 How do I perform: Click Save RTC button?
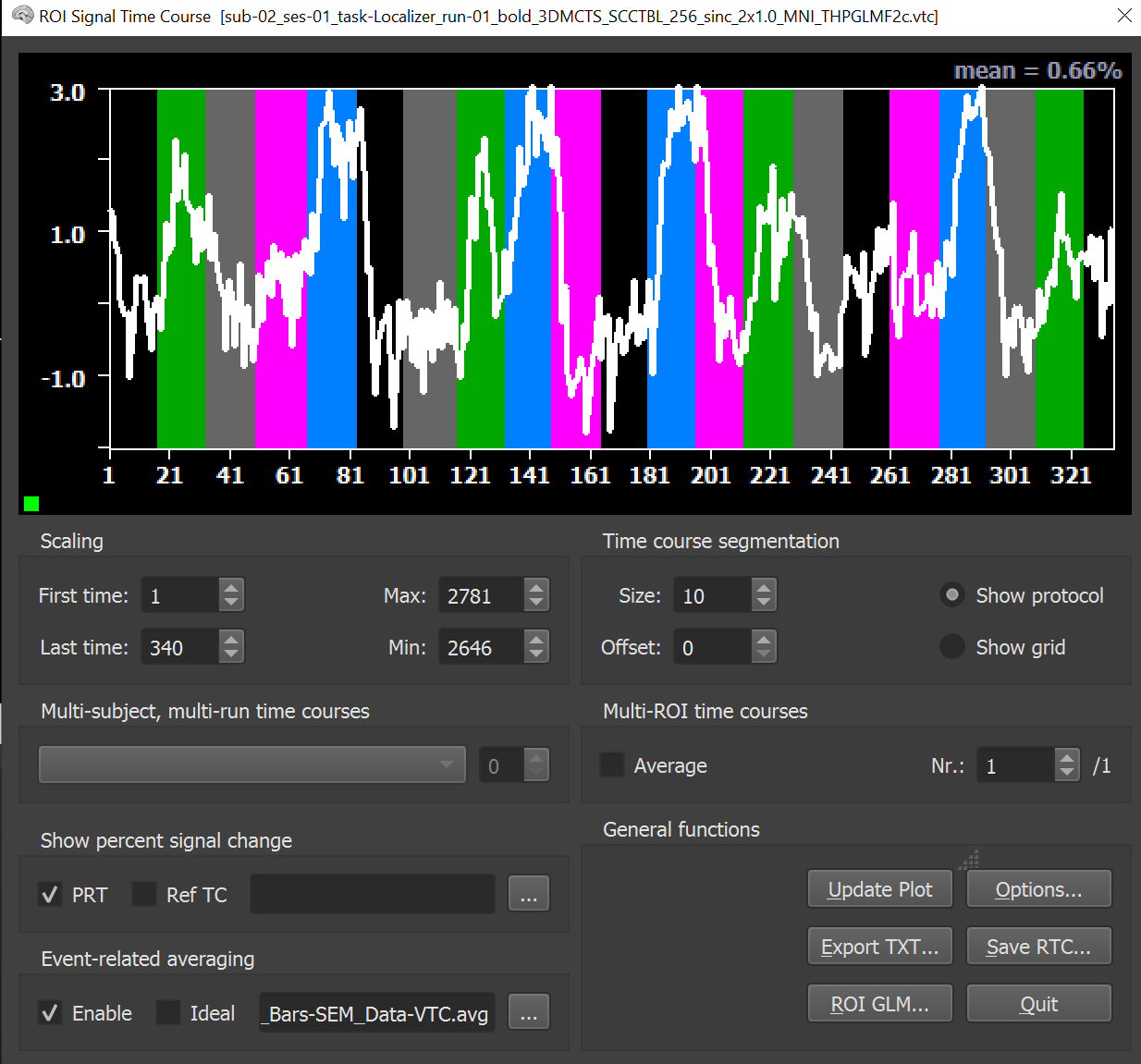(x=1039, y=947)
